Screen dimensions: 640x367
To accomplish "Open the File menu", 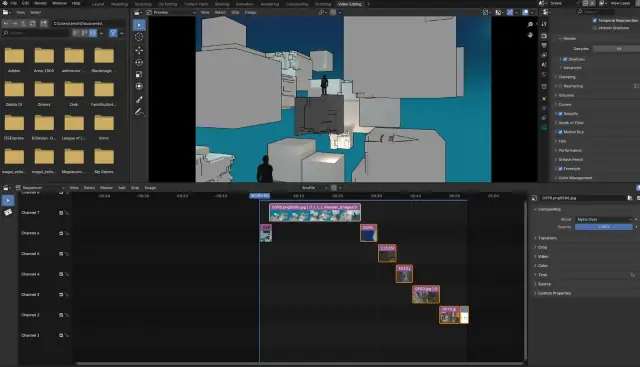I will coord(13,3).
